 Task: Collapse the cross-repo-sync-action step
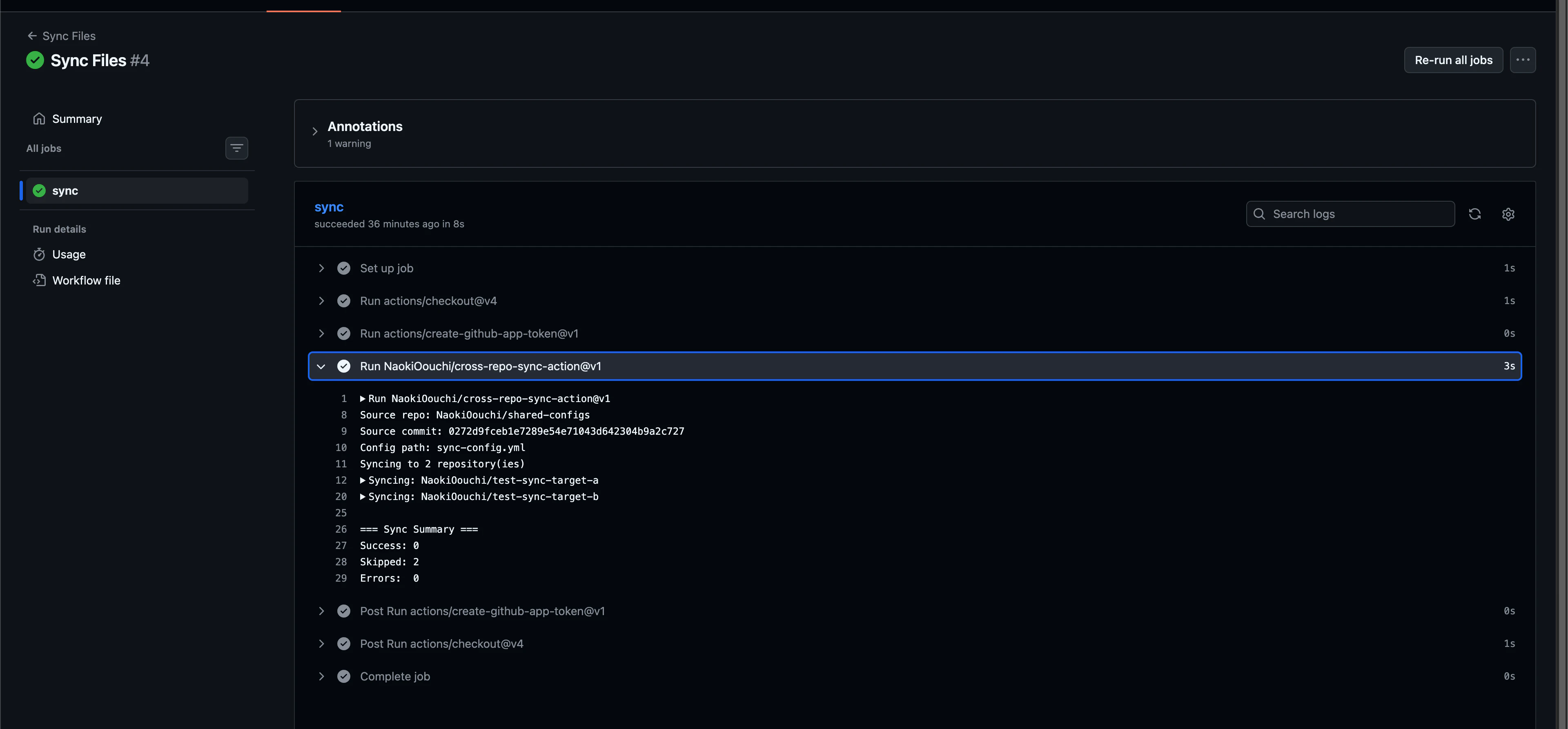[x=321, y=366]
